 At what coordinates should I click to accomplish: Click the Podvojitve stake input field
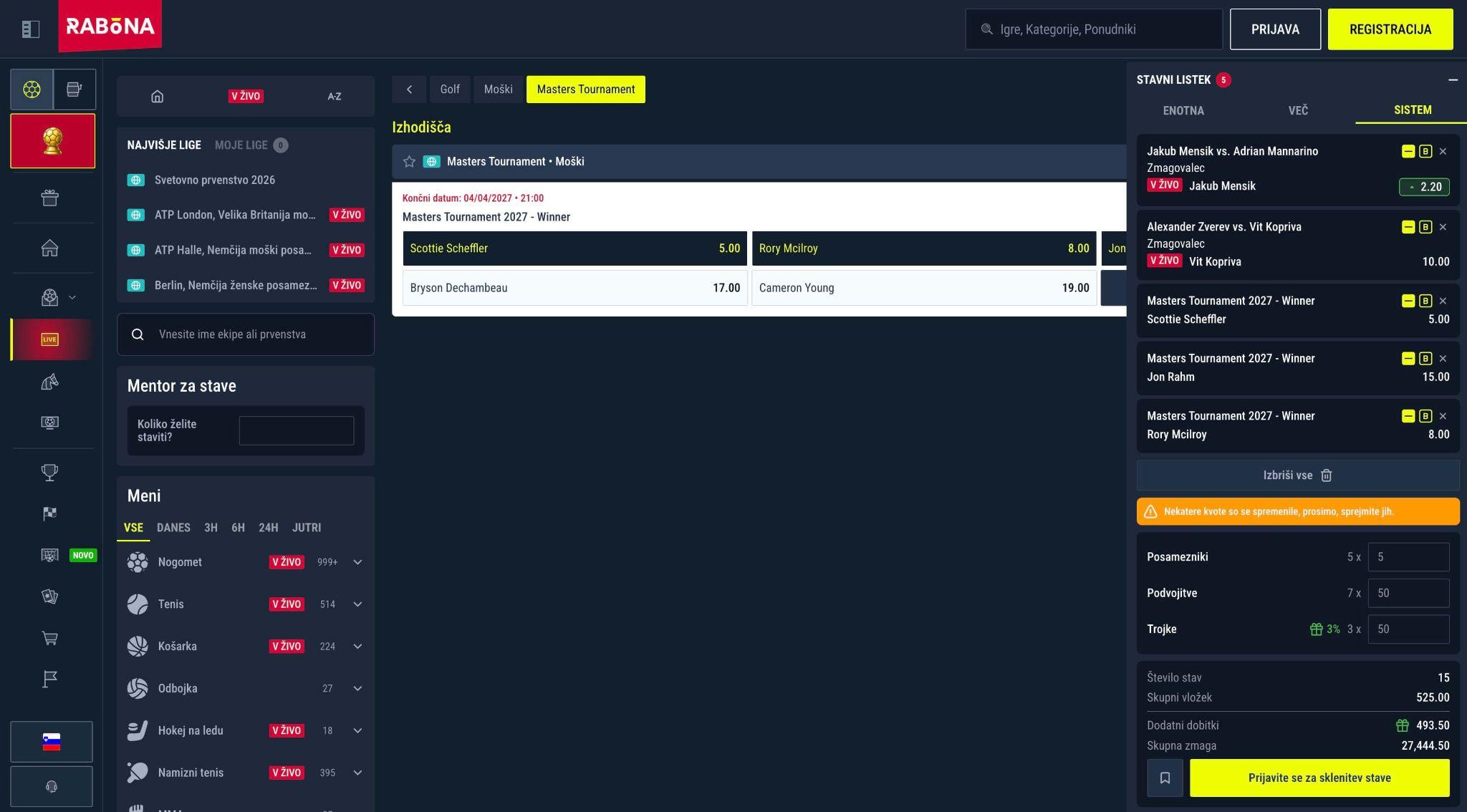pos(1408,593)
